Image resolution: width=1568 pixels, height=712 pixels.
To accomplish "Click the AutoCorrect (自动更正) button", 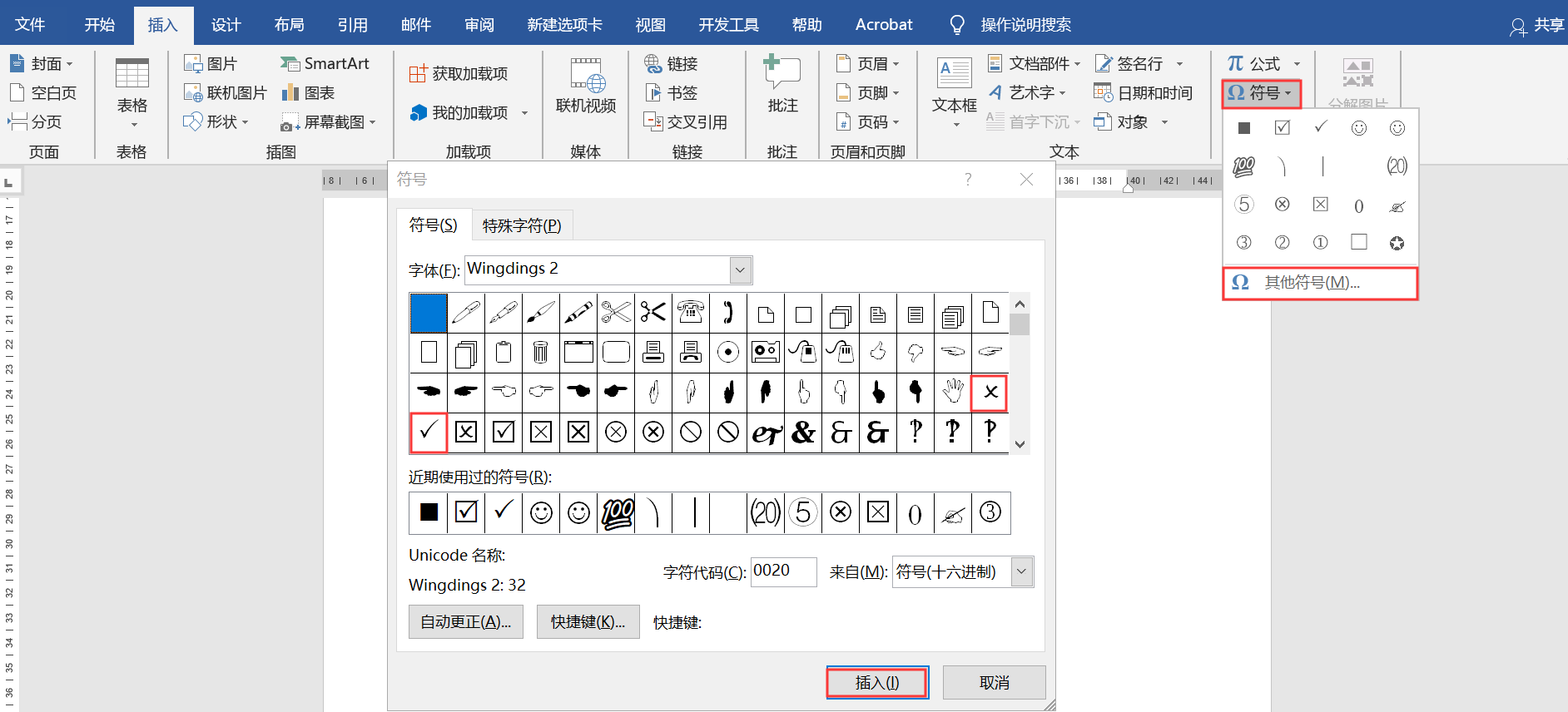I will coord(465,622).
